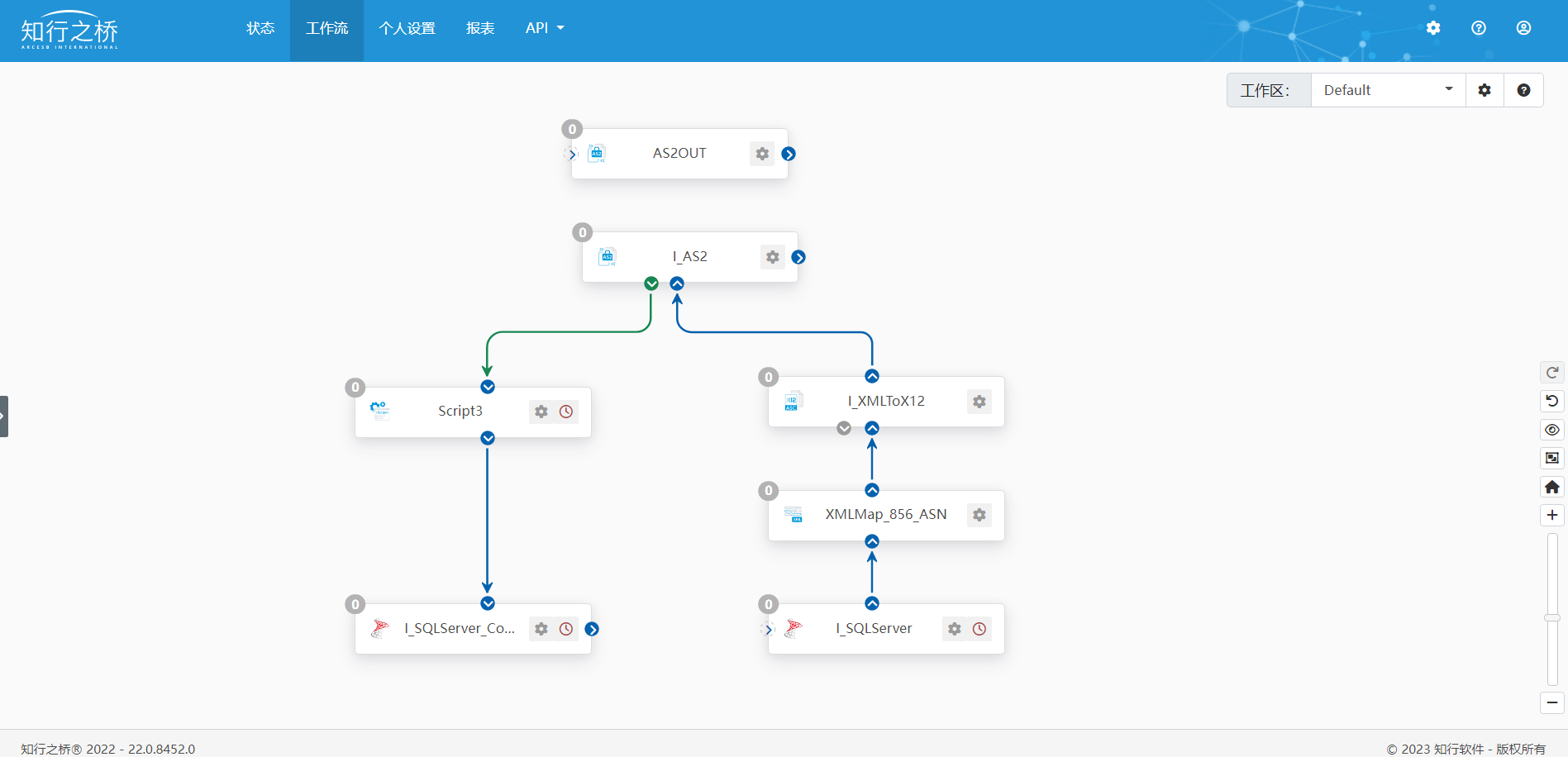
Task: Click I_AS2 right output arrow
Action: pyautogui.click(x=798, y=257)
